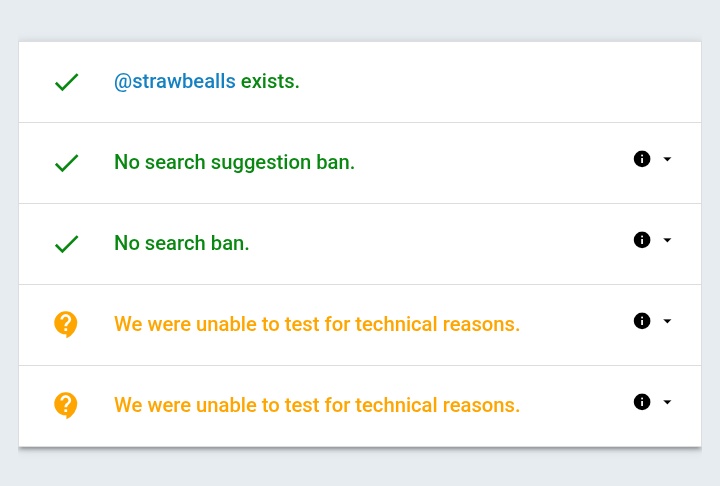Click the upper 'We were unable to test' message
The width and height of the screenshot is (720, 486).
[x=316, y=324]
